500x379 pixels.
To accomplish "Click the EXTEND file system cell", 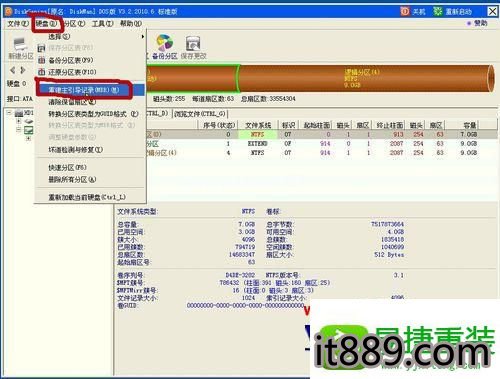I will click(258, 143).
